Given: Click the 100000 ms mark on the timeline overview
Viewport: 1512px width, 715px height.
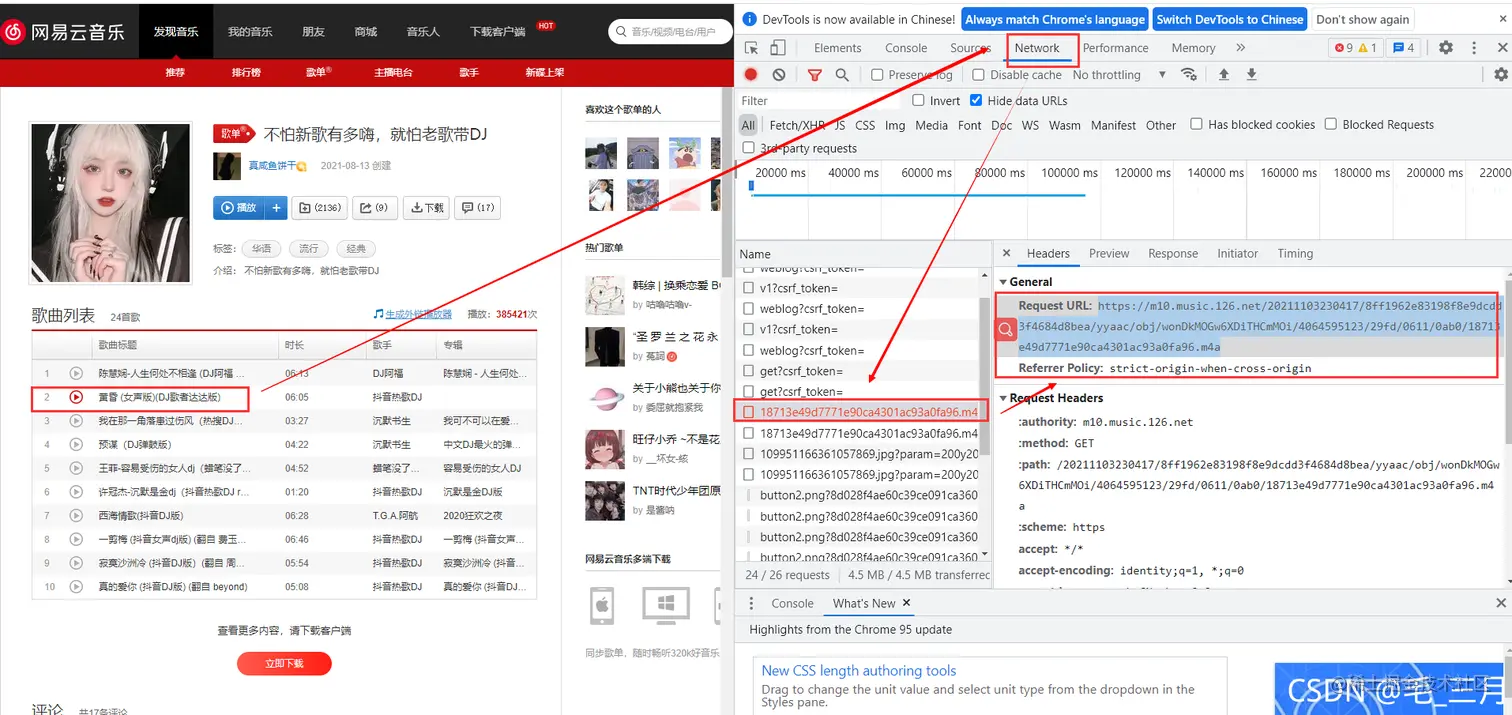Looking at the screenshot, I should (1066, 172).
